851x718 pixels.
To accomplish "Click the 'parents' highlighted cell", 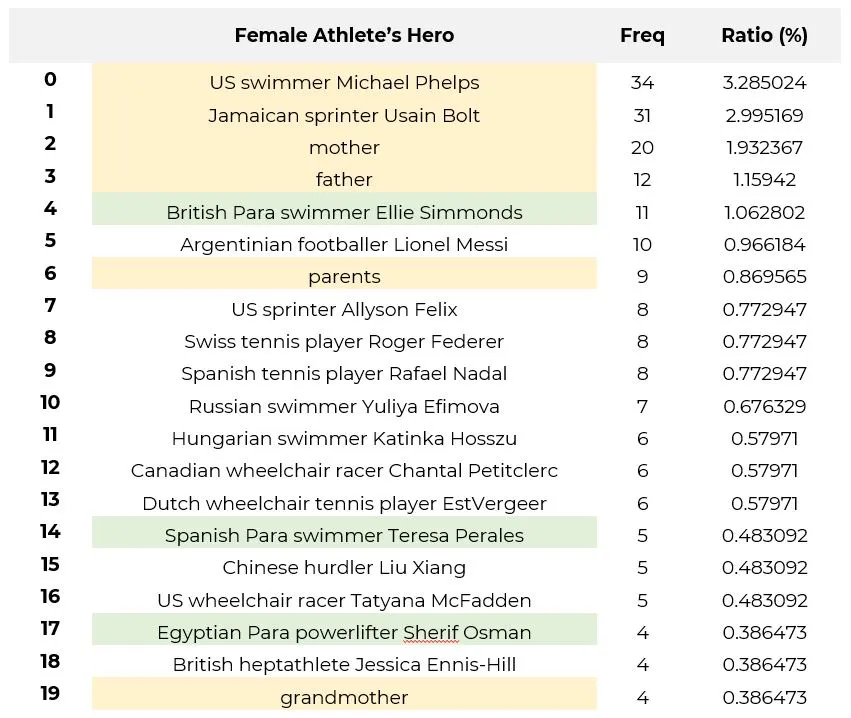I will click(344, 276).
